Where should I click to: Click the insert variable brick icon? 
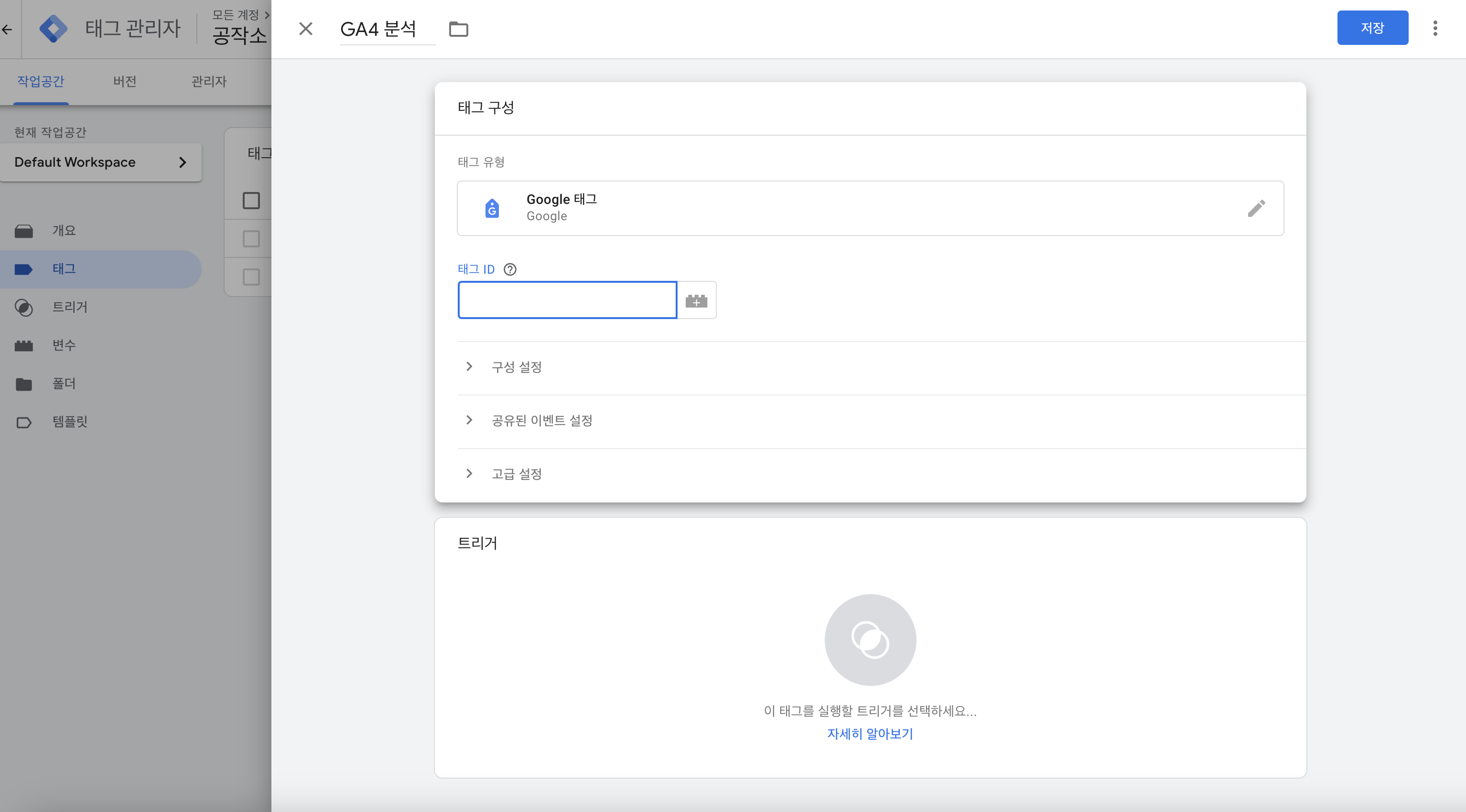coord(696,300)
